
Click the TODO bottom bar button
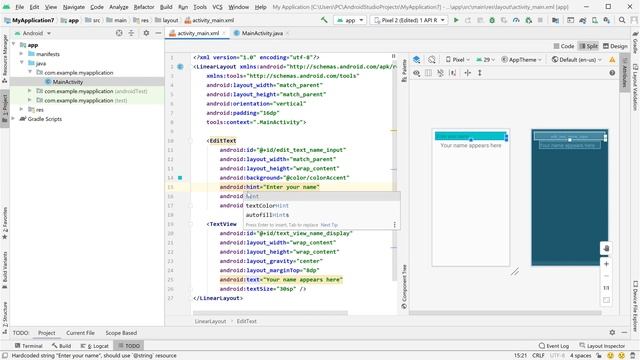tap(129, 346)
